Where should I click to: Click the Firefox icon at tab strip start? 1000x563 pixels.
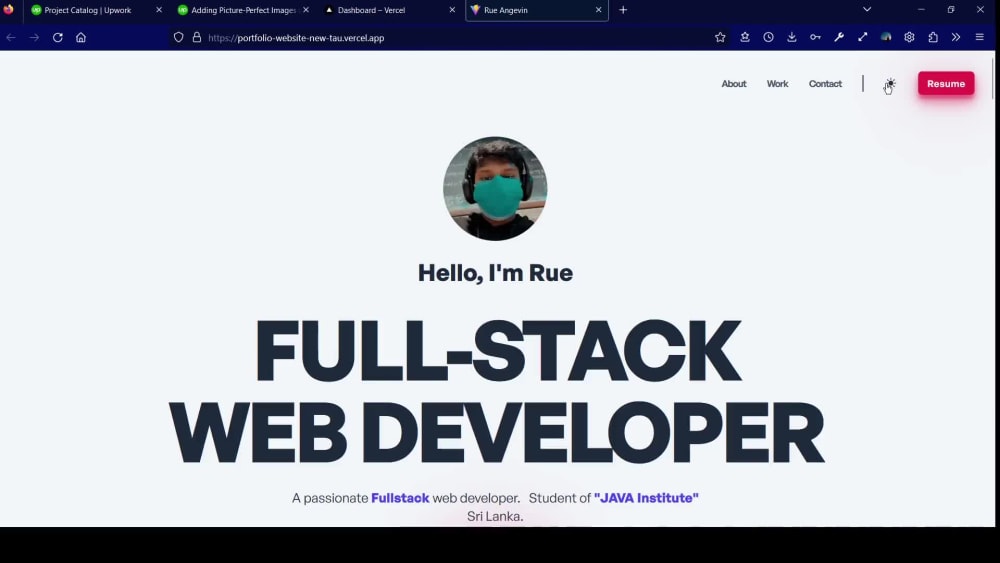pos(8,10)
